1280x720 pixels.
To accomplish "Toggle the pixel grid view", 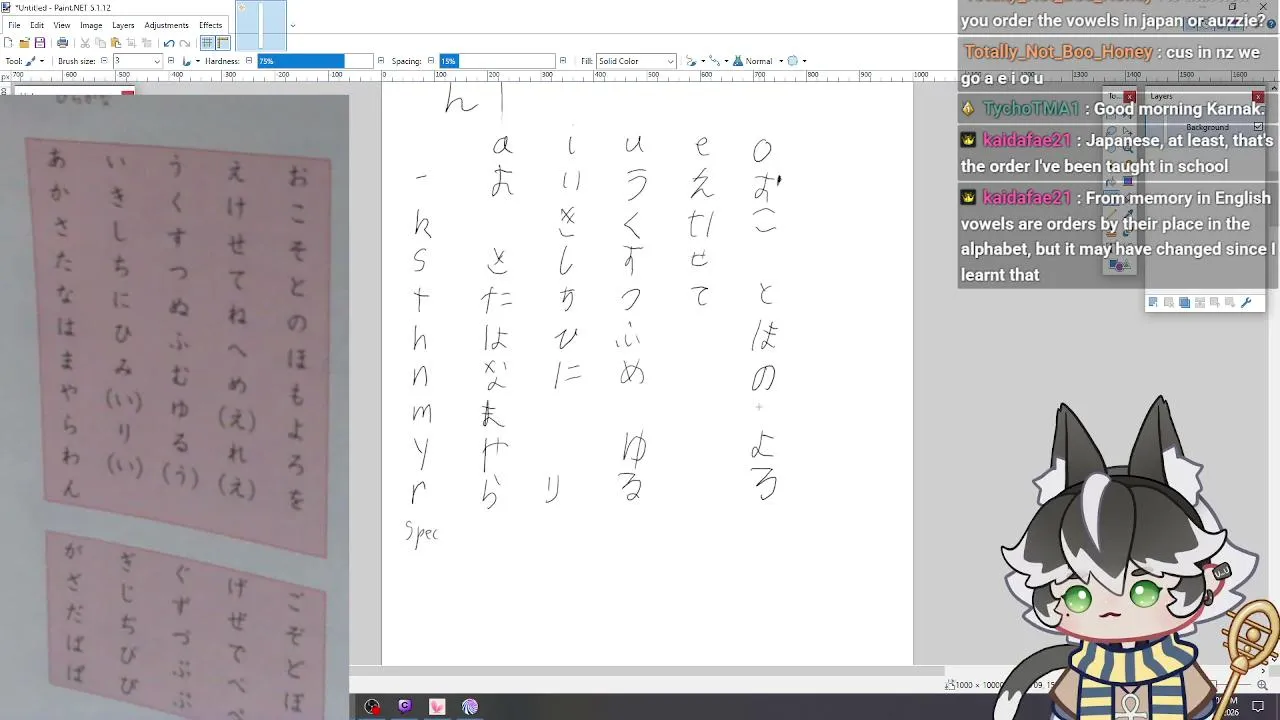I will click(x=207, y=43).
